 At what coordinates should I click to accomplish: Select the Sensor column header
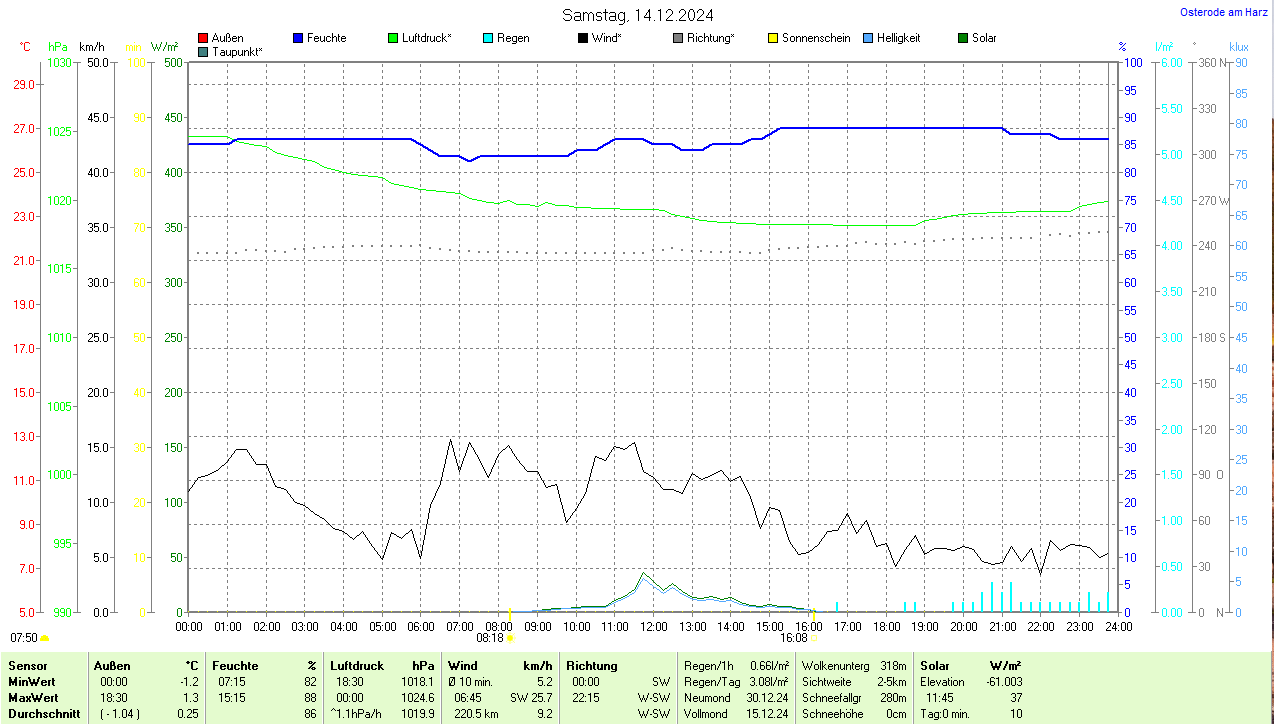point(26,665)
